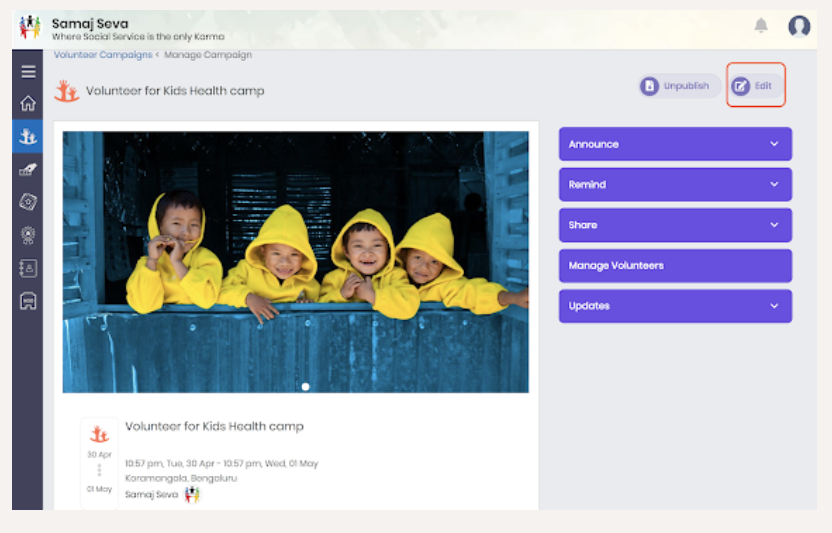Image resolution: width=832 pixels, height=533 pixels.
Task: Expand the Announce section
Action: click(x=675, y=144)
